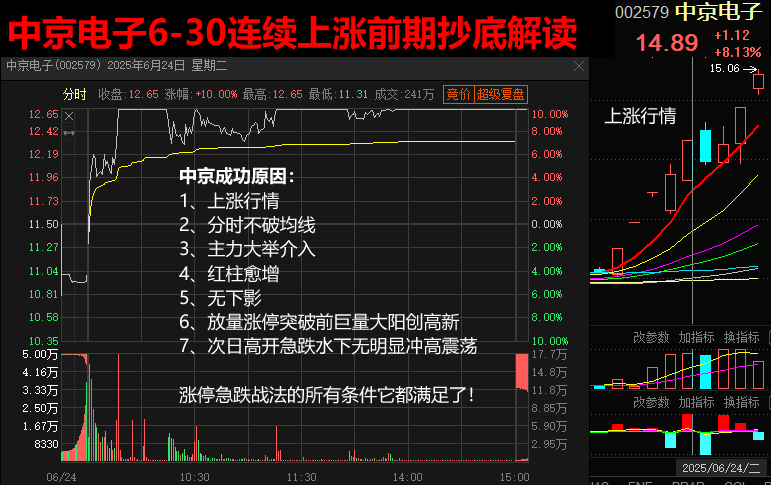Click the 5.00万 volume axis label
This screenshot has height=485, width=771.
40,355
